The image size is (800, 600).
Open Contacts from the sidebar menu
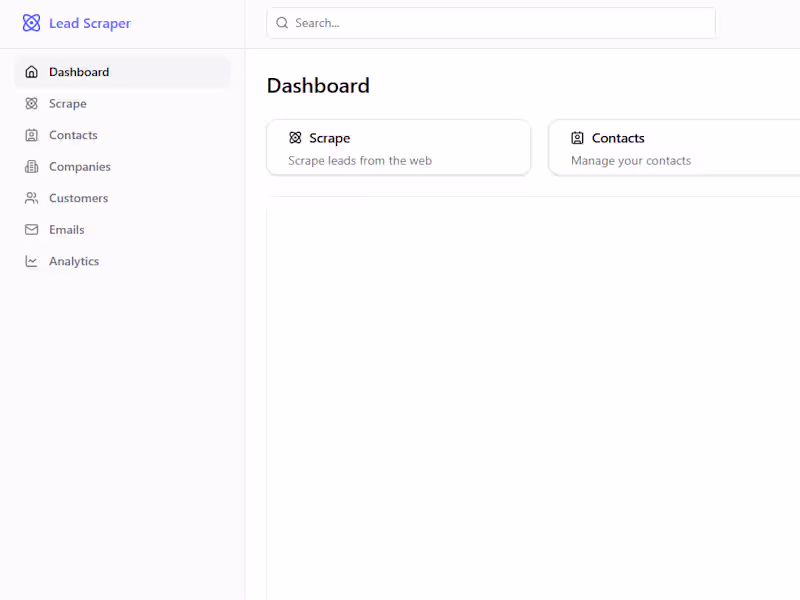73,135
